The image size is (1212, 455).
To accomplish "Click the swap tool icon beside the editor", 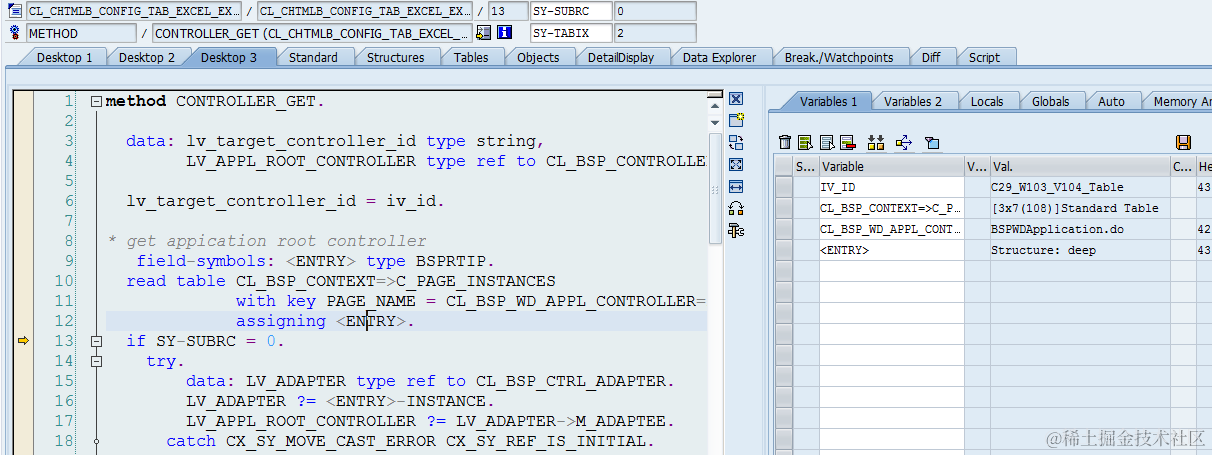I will (x=736, y=142).
